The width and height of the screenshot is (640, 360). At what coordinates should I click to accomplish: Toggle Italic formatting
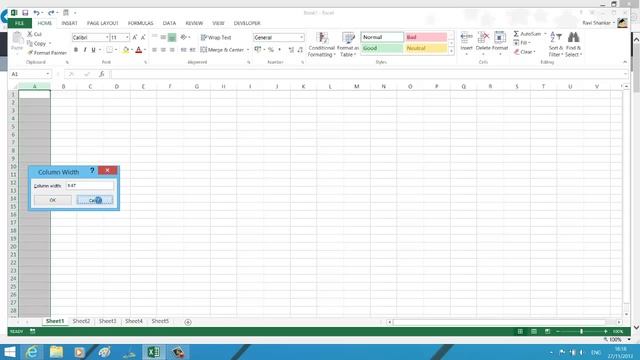tap(84, 50)
